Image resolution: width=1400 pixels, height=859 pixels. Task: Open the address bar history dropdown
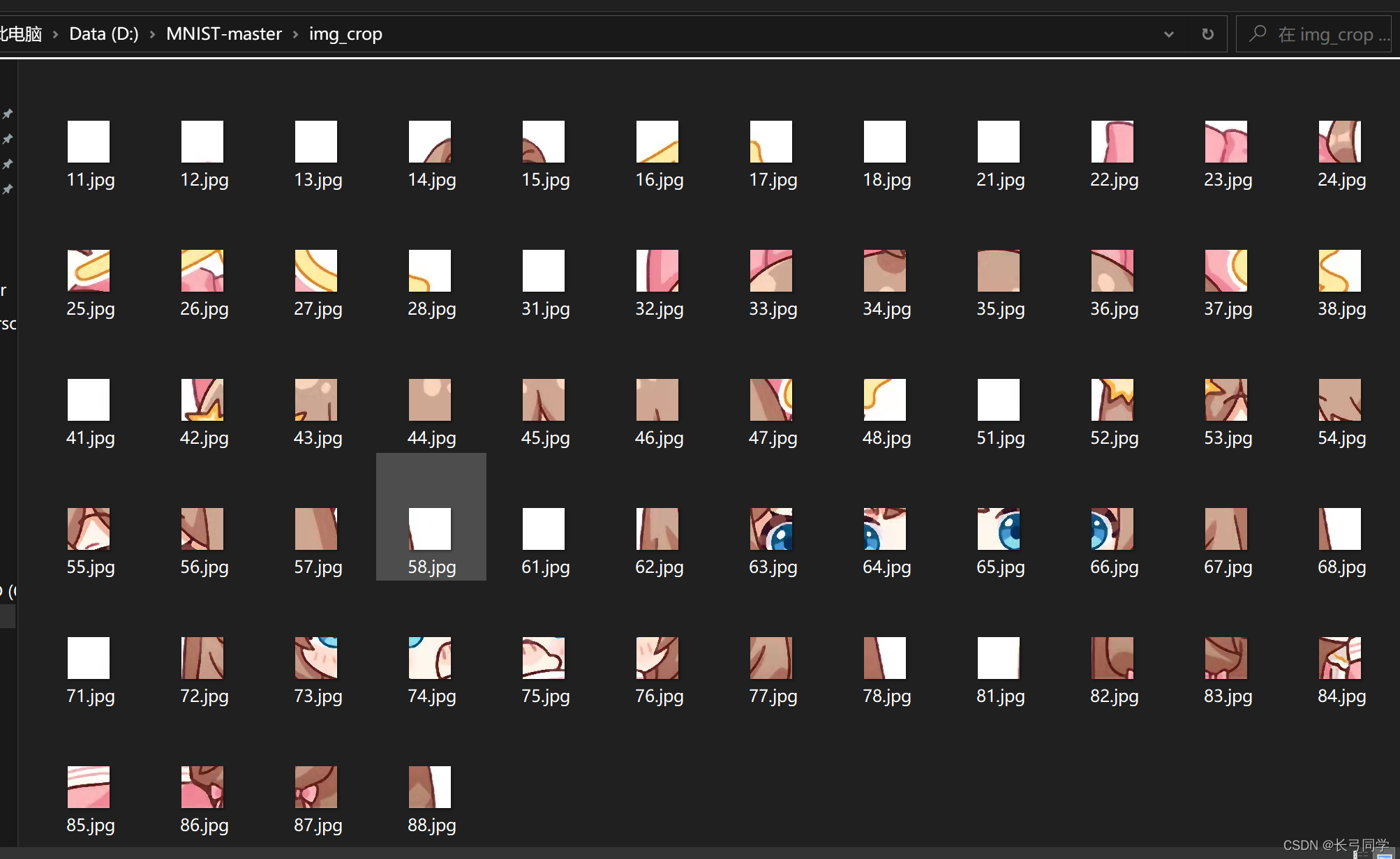[x=1169, y=34]
